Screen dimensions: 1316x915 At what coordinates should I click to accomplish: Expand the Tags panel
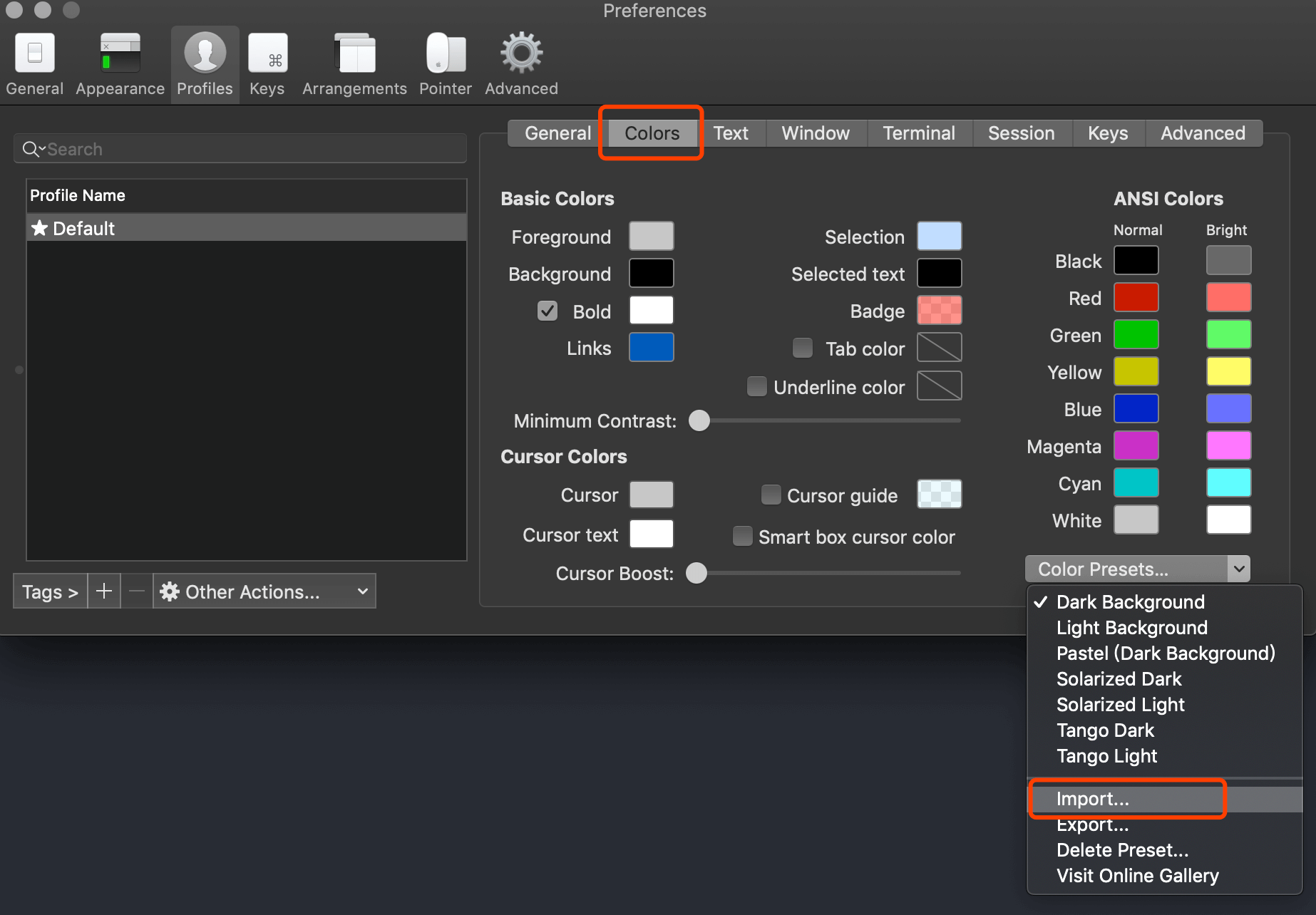pyautogui.click(x=50, y=591)
